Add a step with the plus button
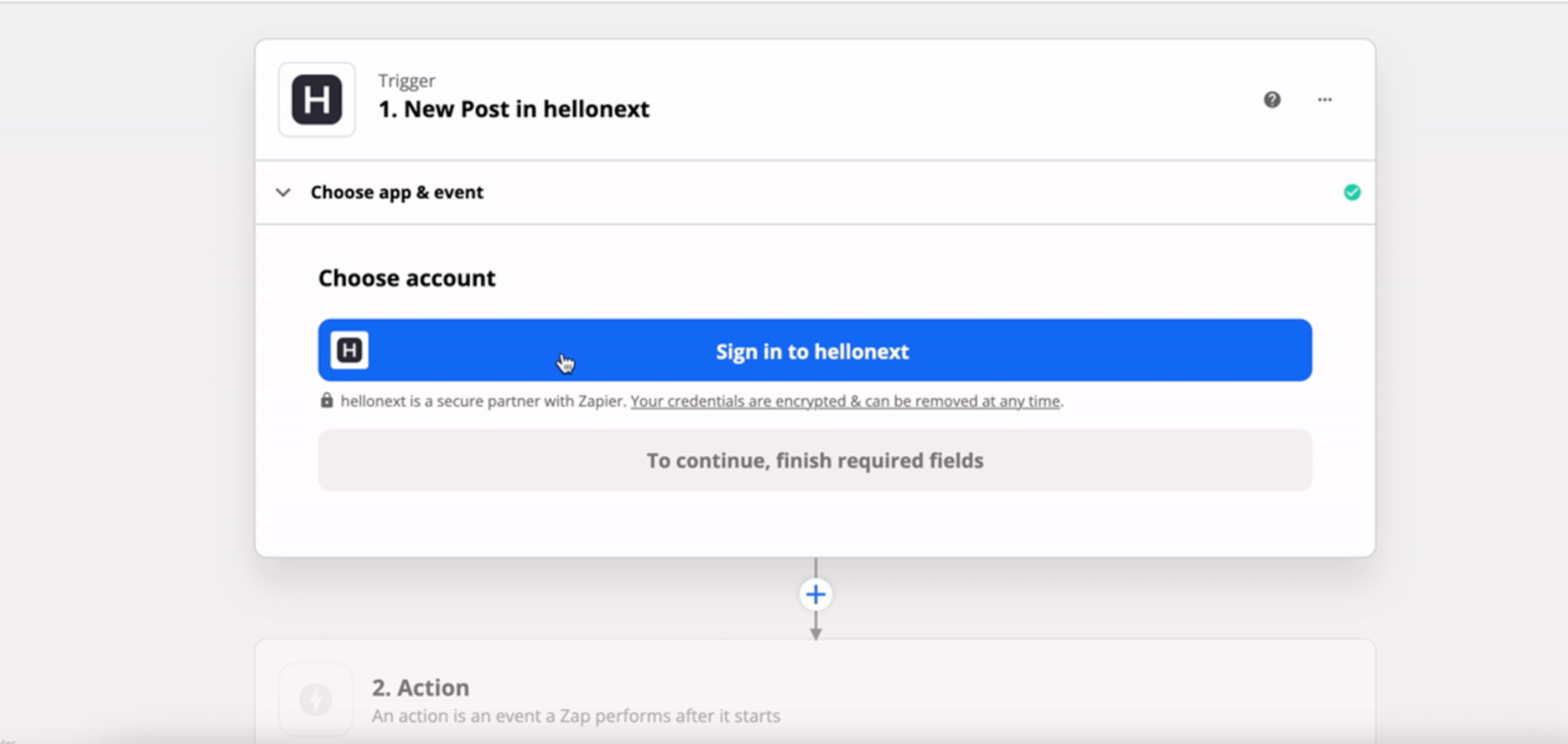Screen dimensions: 1568x744 (815, 594)
